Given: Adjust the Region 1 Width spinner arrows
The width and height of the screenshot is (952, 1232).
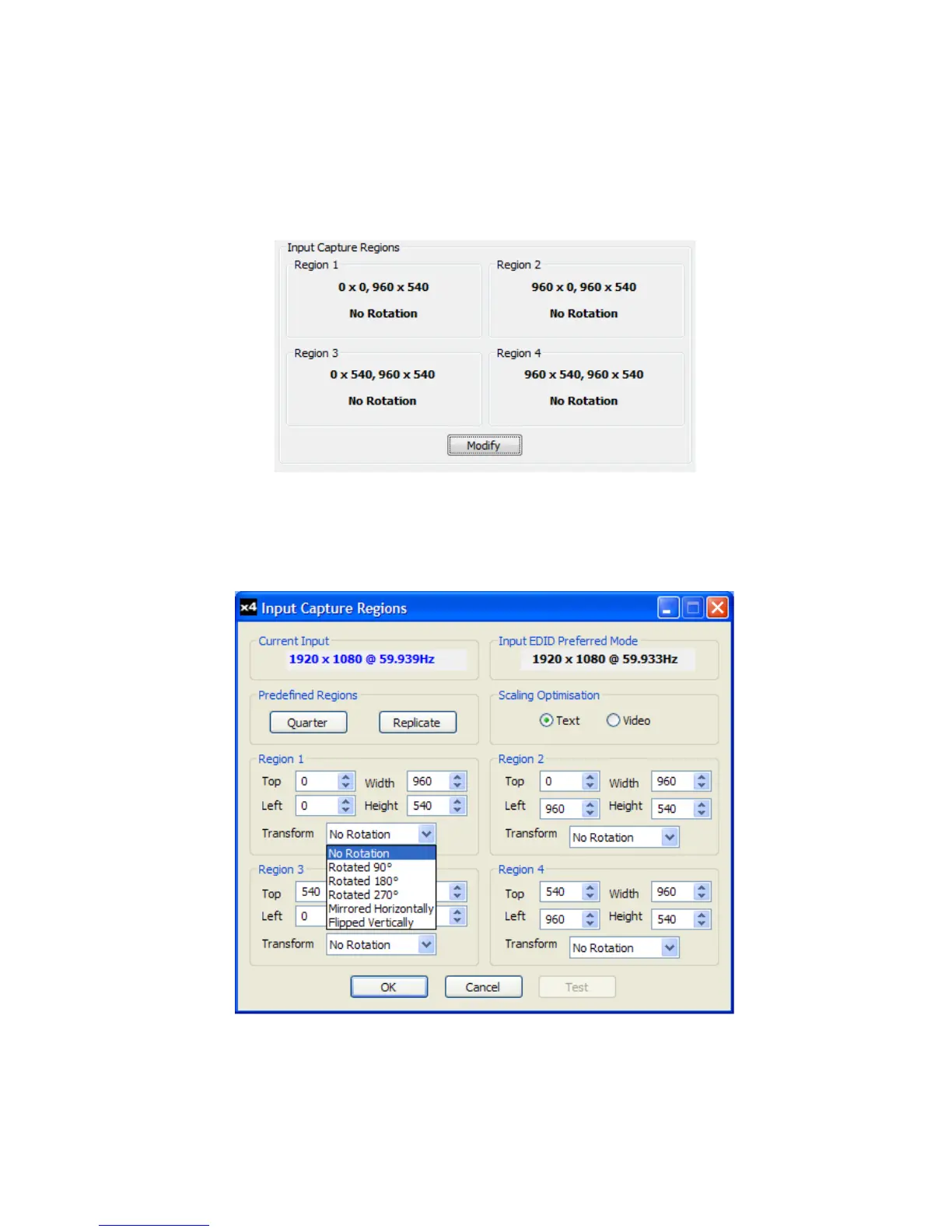Looking at the screenshot, I should coord(457,781).
